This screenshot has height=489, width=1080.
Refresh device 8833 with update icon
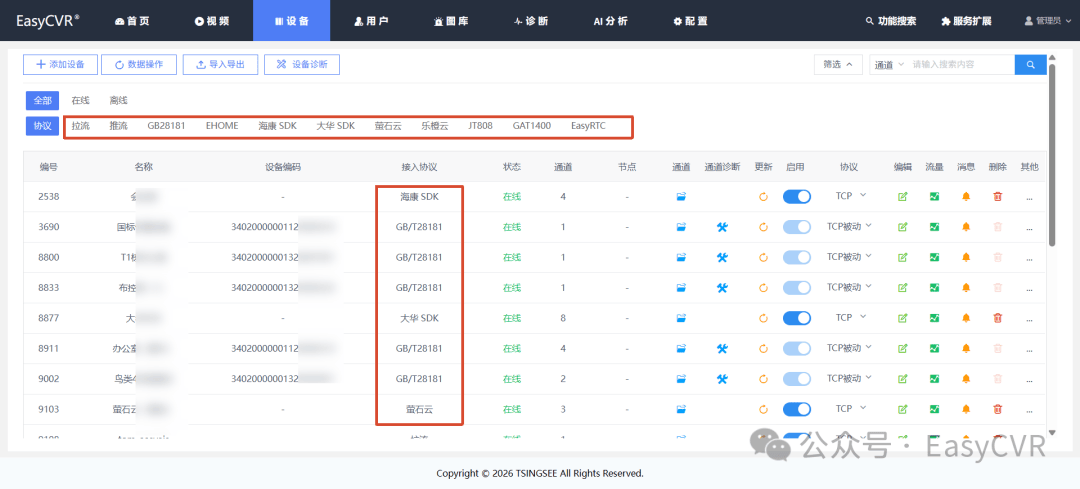(763, 287)
